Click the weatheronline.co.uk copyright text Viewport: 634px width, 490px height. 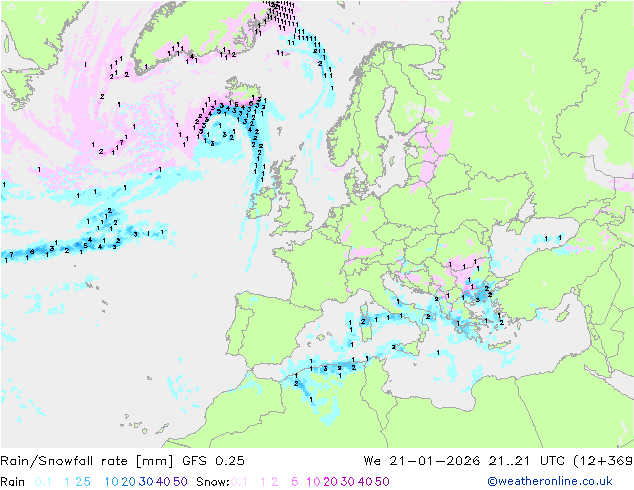pos(549,481)
